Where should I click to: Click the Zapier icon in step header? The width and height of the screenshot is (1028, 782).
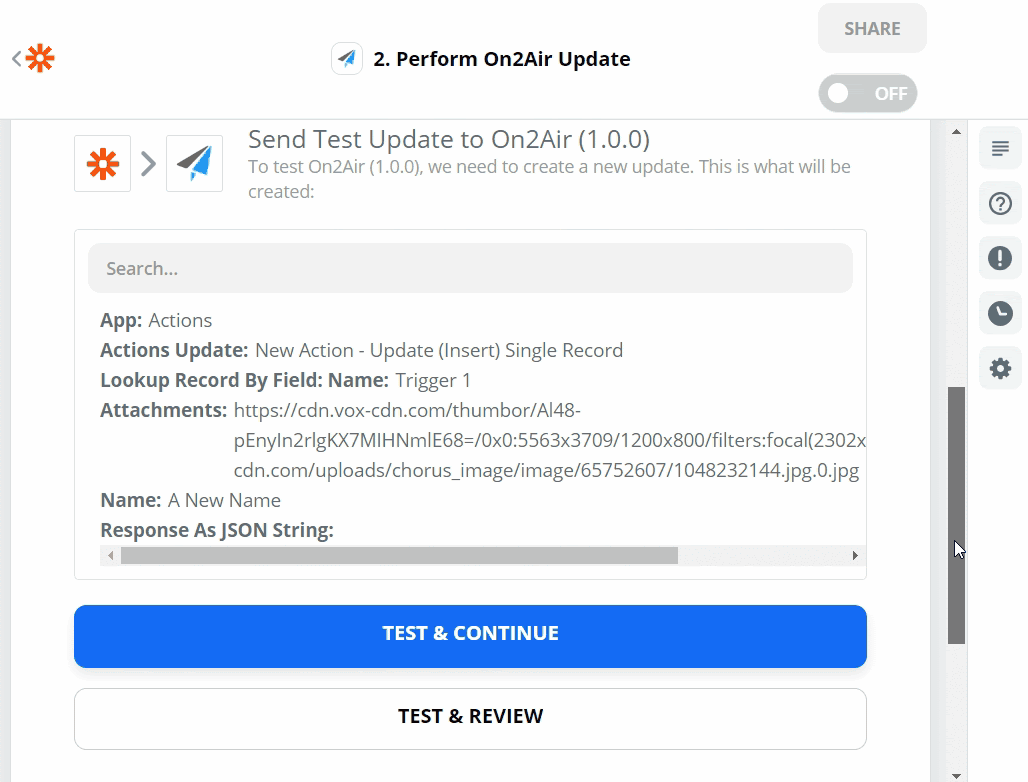[103, 163]
